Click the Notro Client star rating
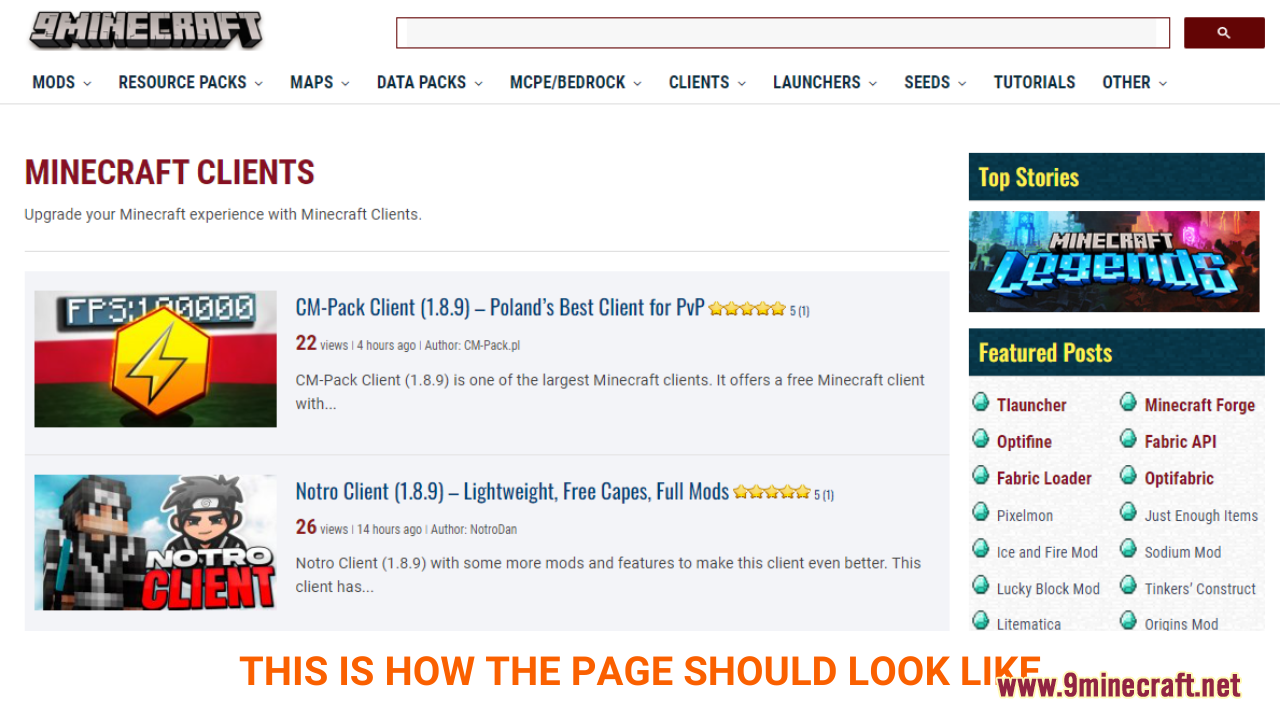Viewport: 1280px width, 720px height. pos(771,492)
